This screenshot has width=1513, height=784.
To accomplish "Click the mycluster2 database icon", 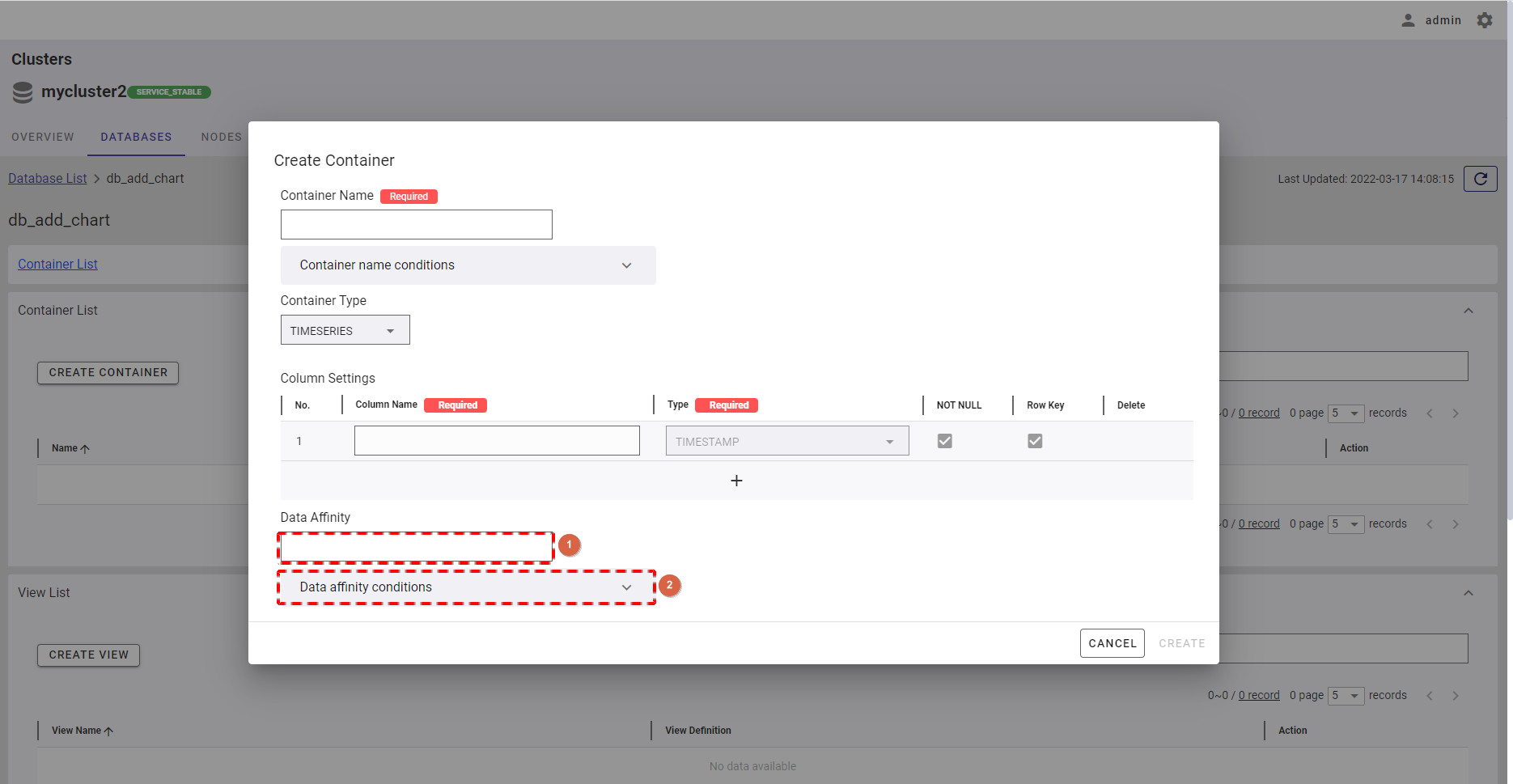I will [x=23, y=92].
